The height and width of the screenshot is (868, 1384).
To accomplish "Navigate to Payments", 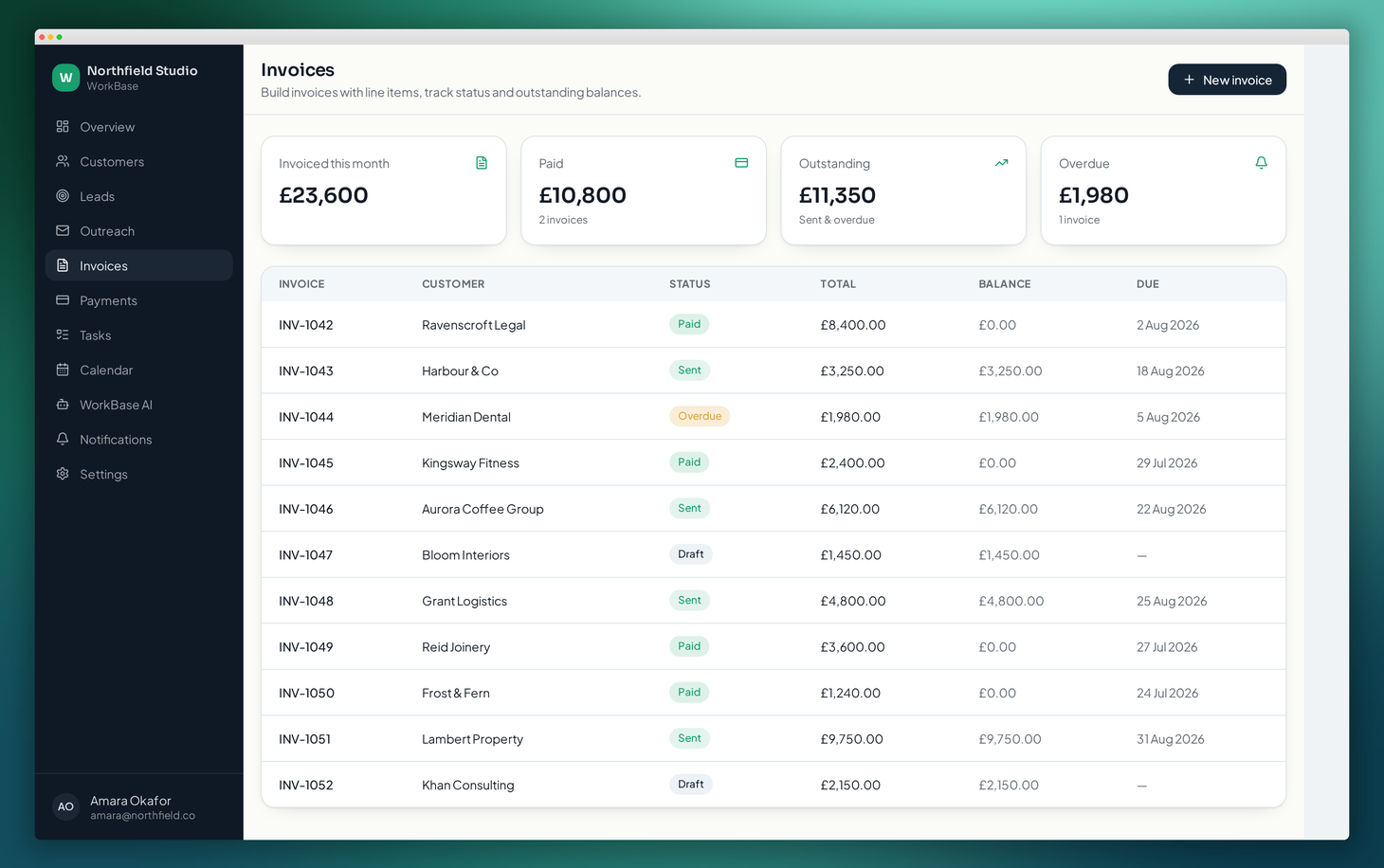I will [138, 300].
